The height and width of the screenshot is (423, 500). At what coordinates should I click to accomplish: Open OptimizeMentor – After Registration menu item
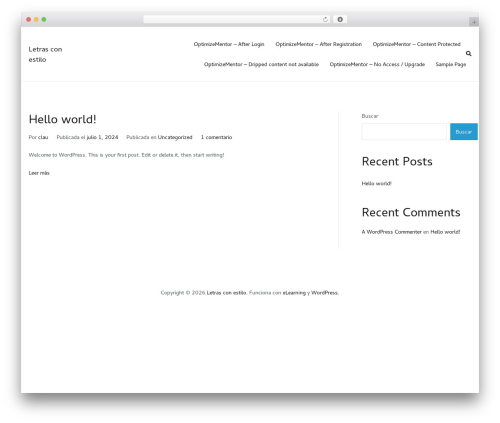point(319,44)
